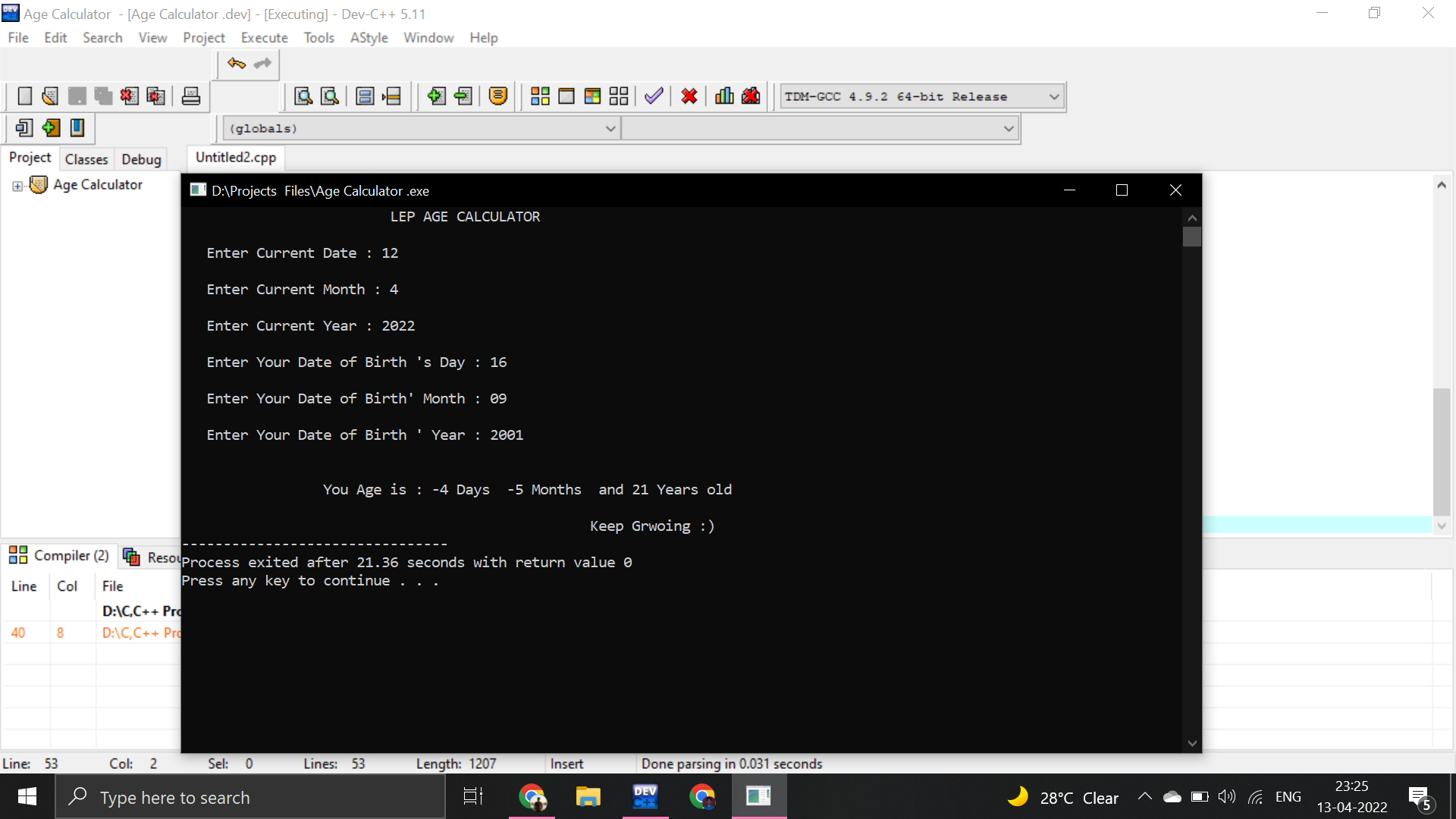Open the Dev-C++ icon on the taskbar

coord(644,797)
